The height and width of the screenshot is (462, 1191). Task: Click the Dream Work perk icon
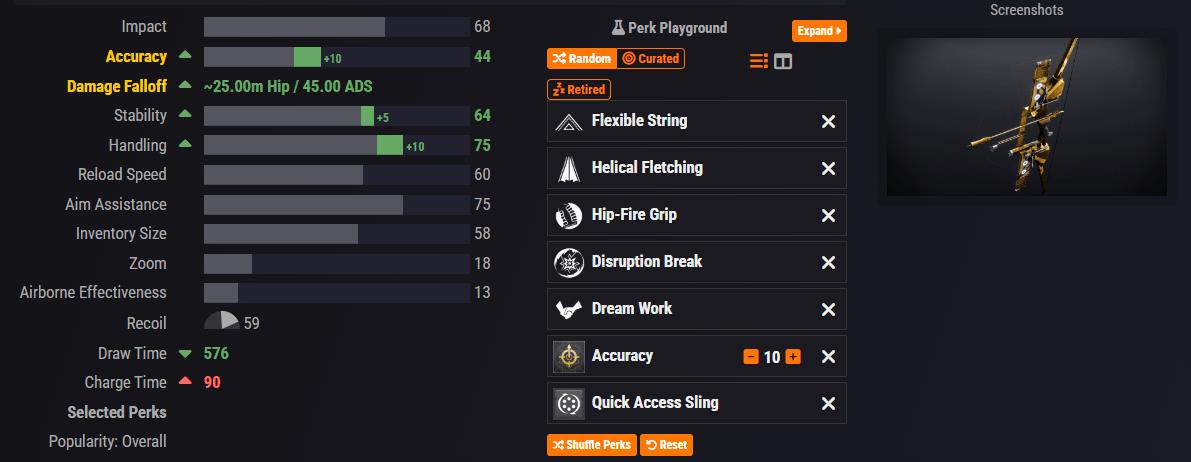tap(569, 309)
